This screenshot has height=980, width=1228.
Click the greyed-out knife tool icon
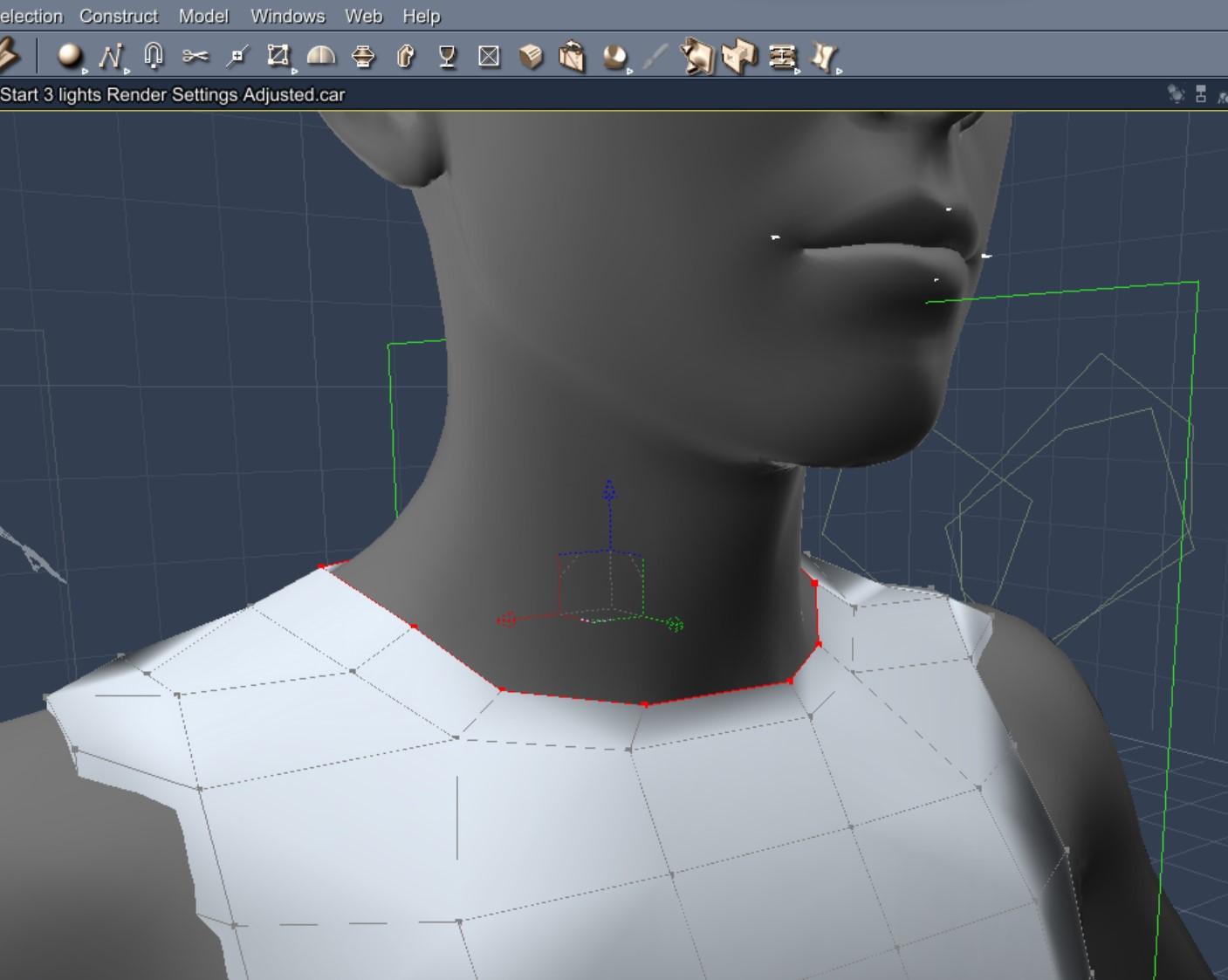point(655,57)
